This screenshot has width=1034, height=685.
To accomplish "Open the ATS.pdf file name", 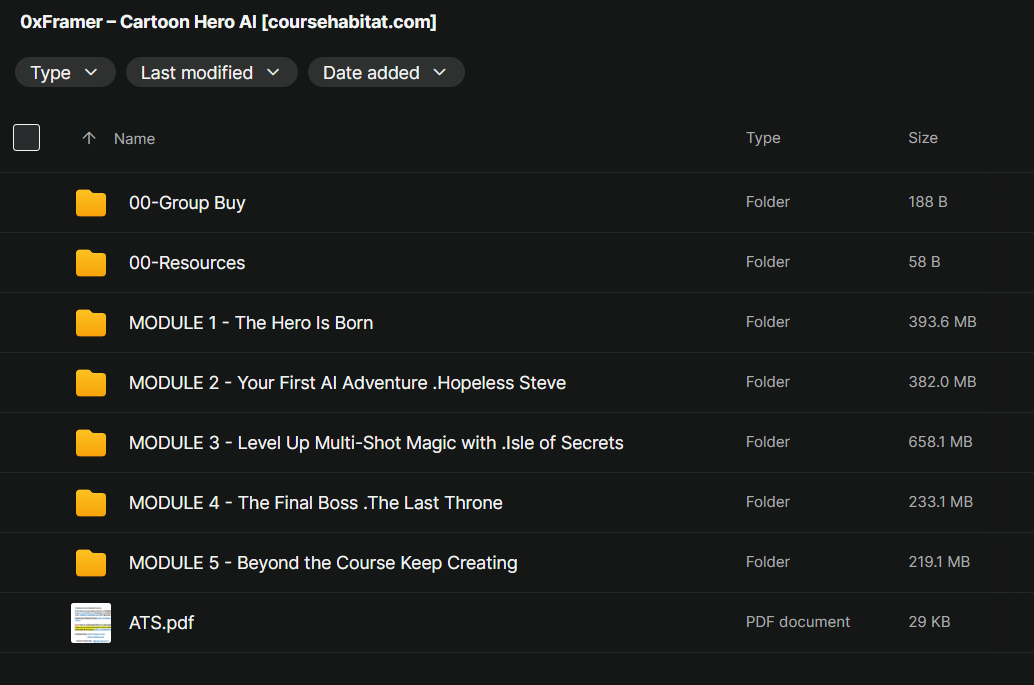I will coord(161,623).
